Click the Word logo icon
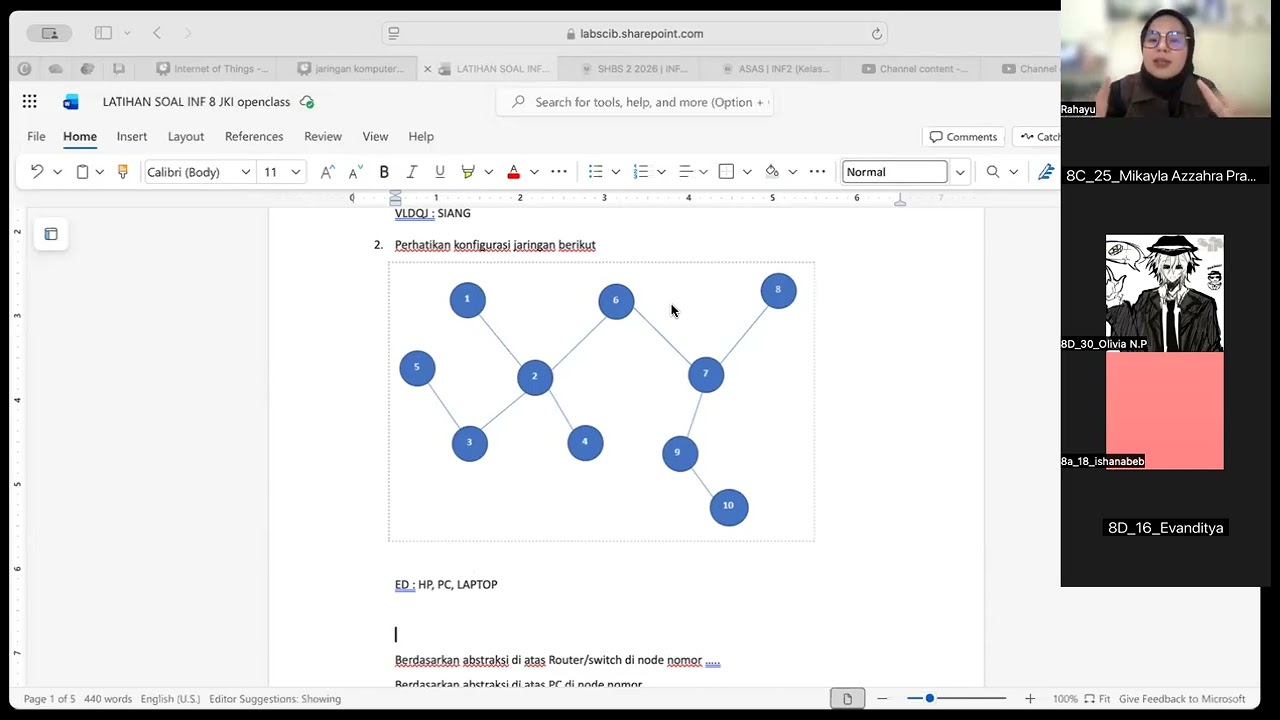The height and width of the screenshot is (720, 1280). (x=70, y=102)
